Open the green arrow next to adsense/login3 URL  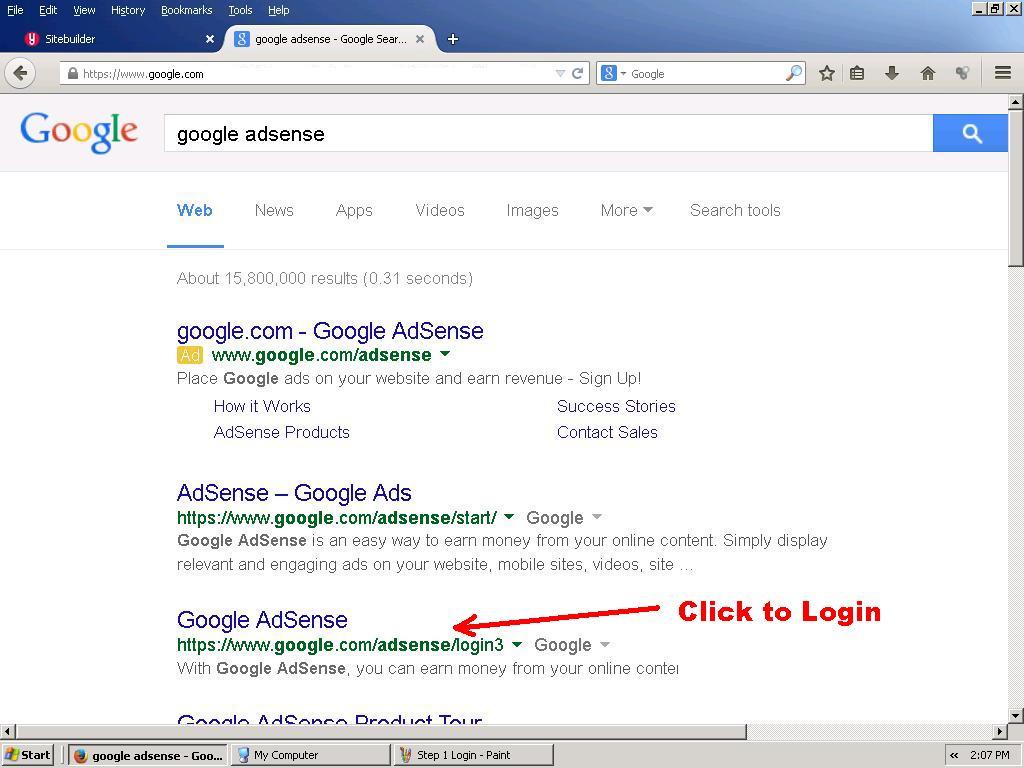(x=517, y=645)
